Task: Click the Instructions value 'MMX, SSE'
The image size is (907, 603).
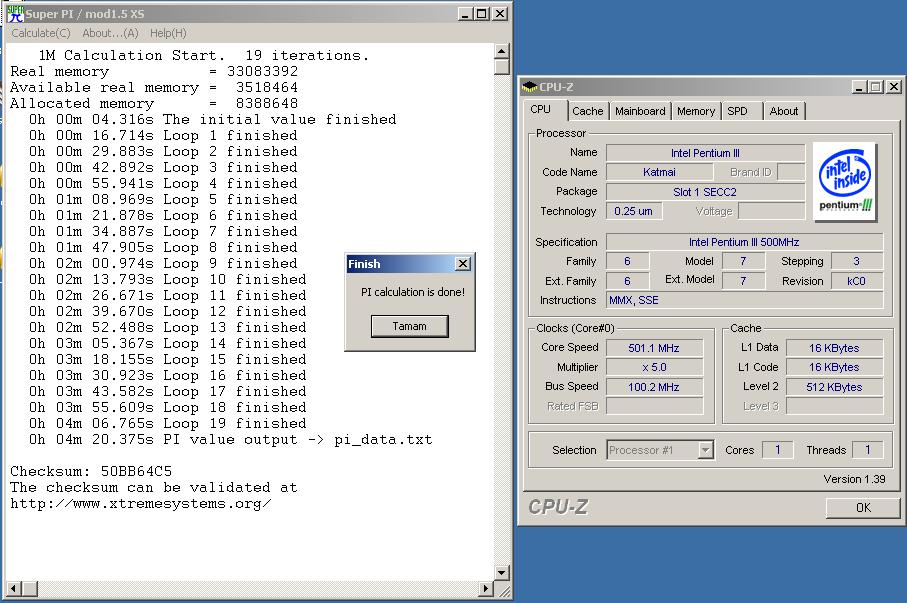Action: (744, 300)
